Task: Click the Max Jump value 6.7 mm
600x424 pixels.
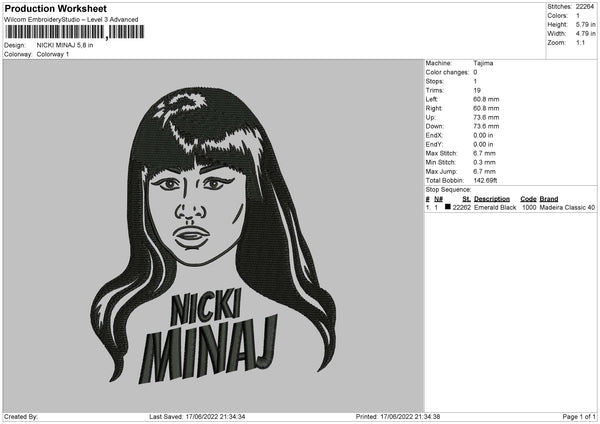Action: pos(484,172)
